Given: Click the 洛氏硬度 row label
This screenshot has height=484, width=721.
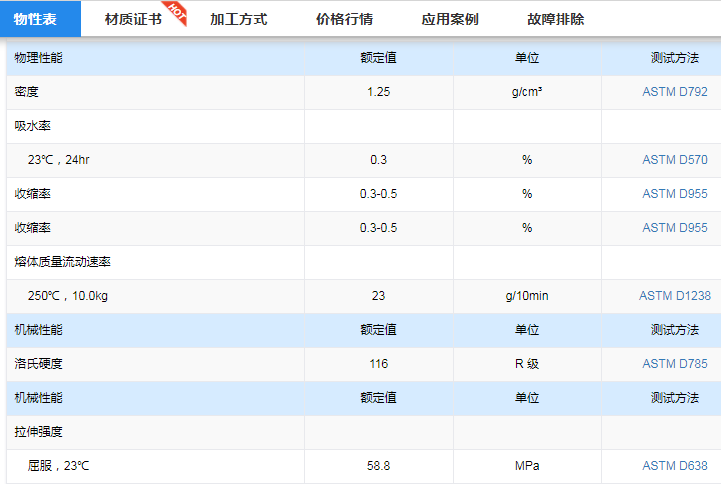Looking at the screenshot, I should click(x=39, y=364).
